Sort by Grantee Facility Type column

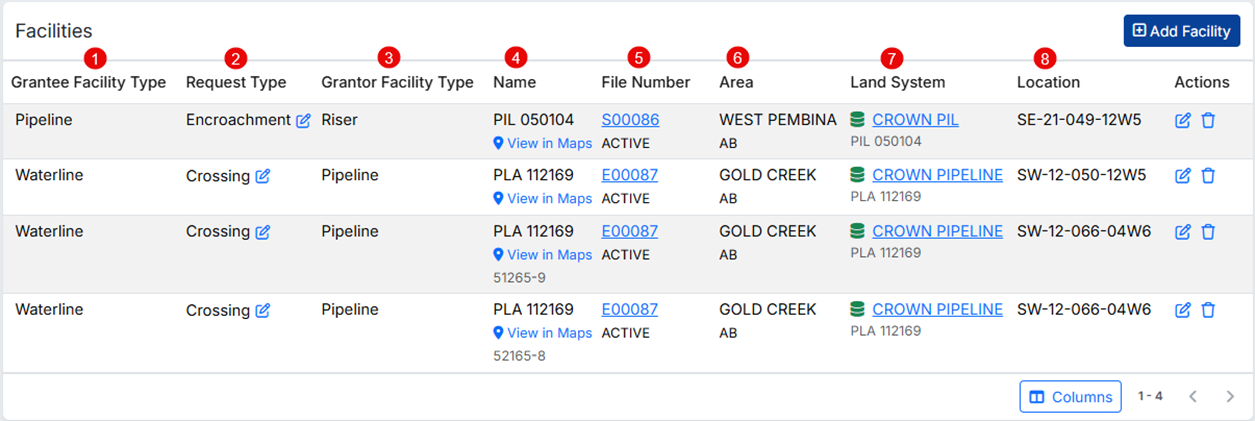[x=88, y=82]
